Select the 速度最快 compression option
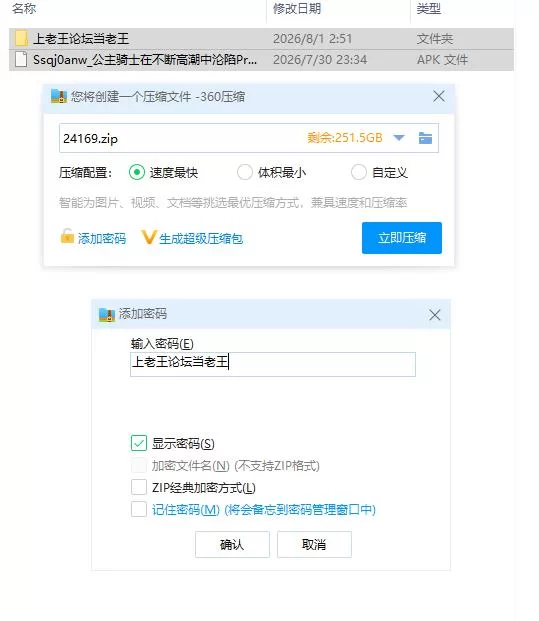This screenshot has width=539, height=621. point(137,172)
